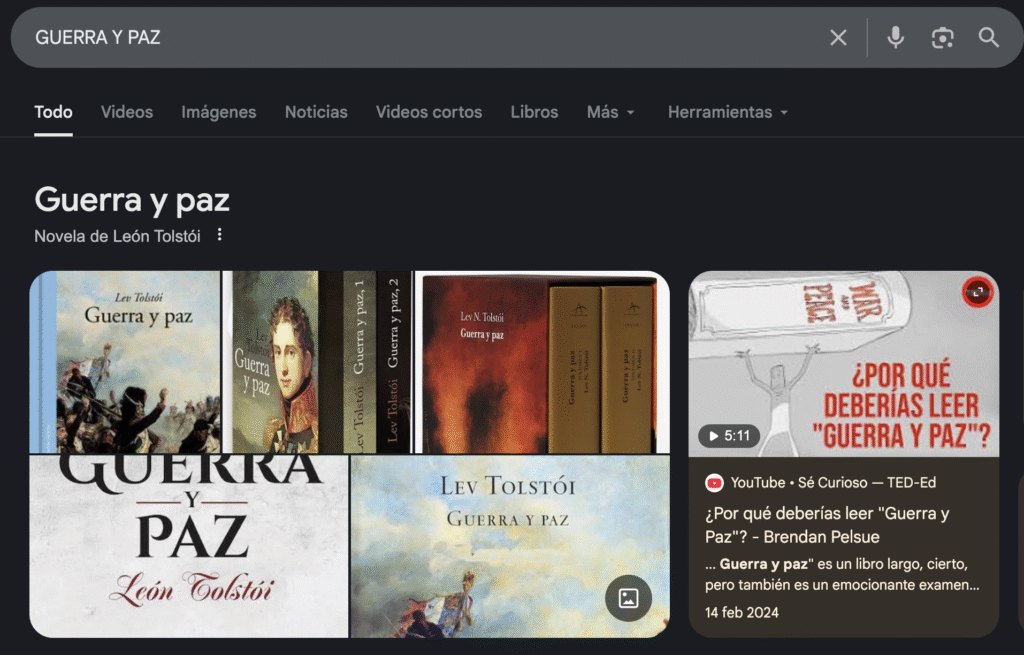
Task: Expand the Más dropdown menu
Action: (x=610, y=112)
